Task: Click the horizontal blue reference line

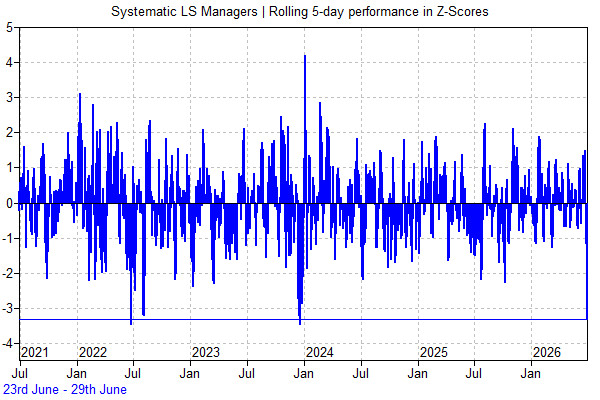Action: point(303,319)
